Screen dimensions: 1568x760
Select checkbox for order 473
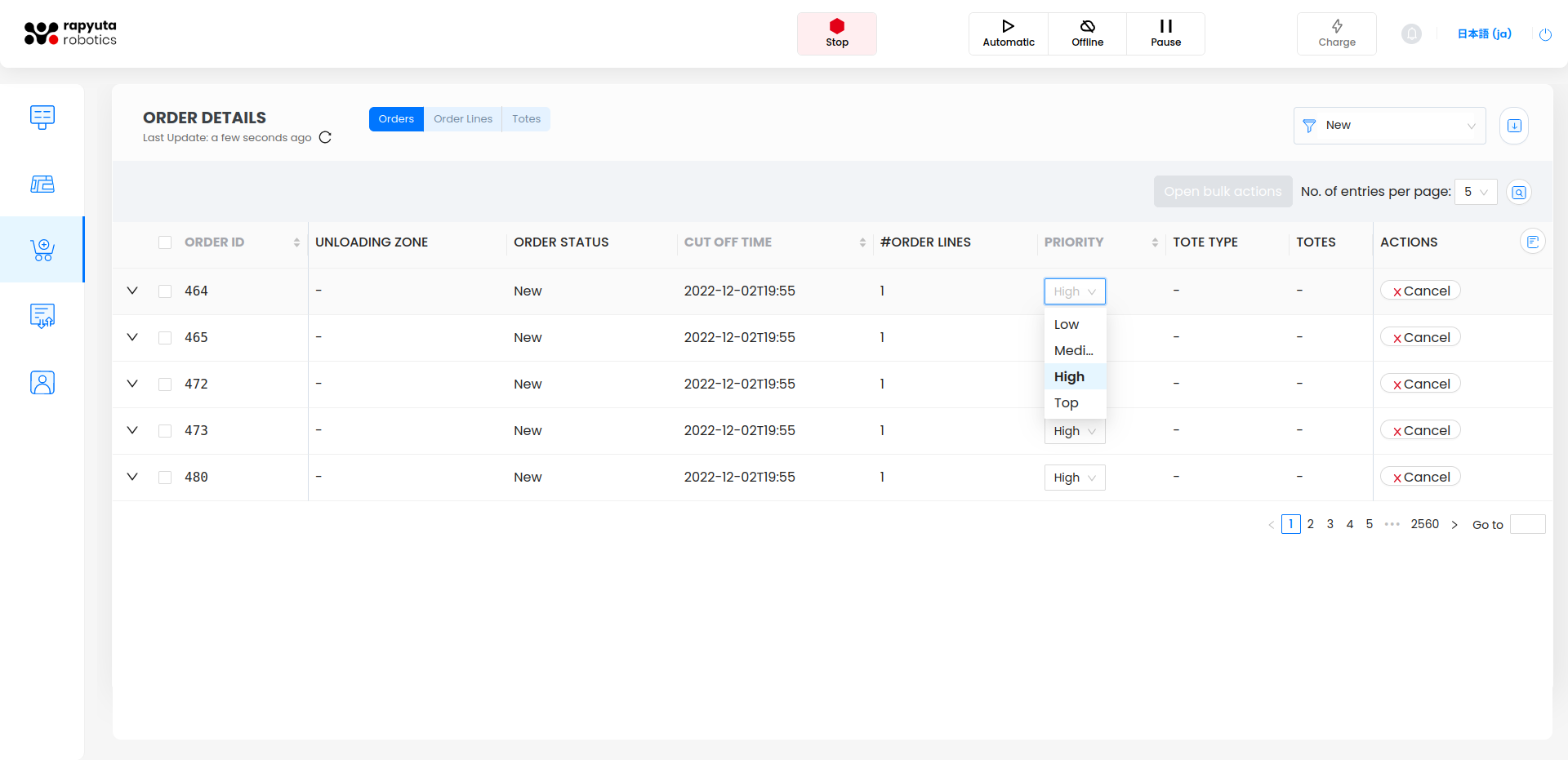165,431
